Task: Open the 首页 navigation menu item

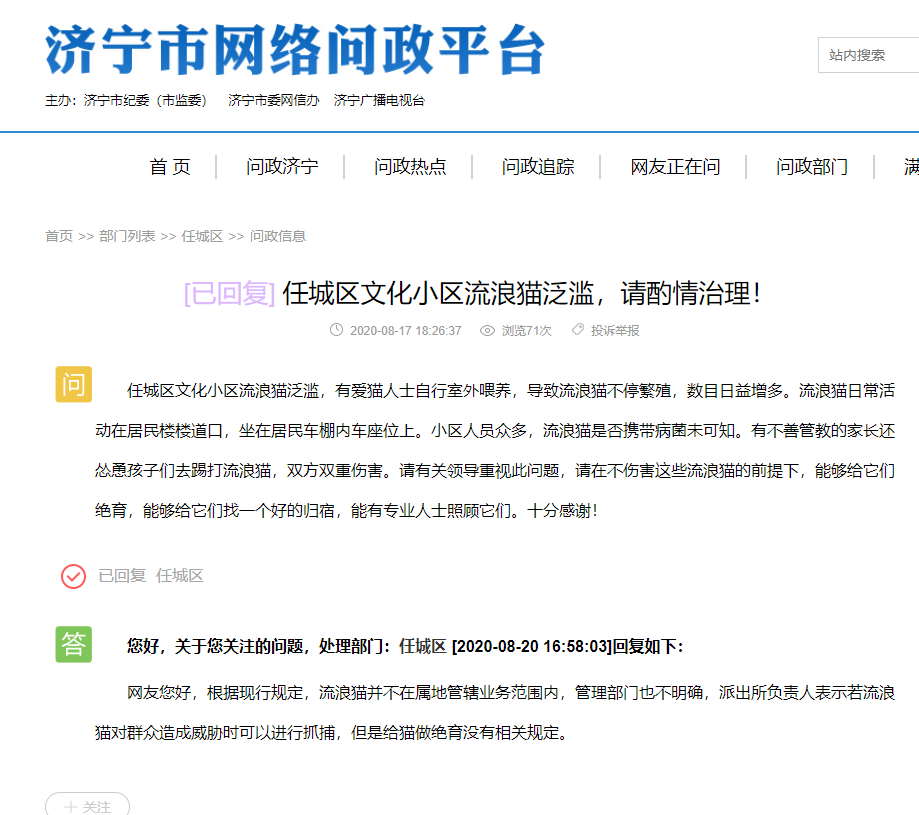Action: coord(170,167)
